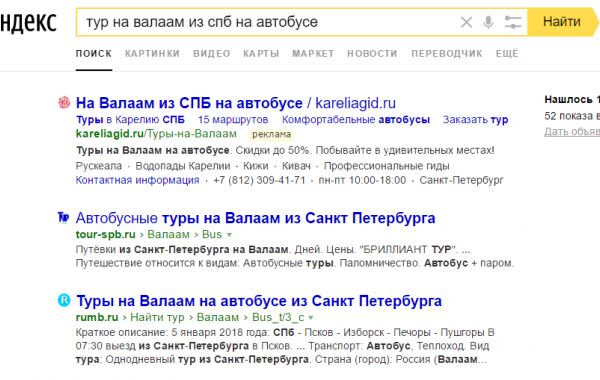Switch to the Маркет tab
Viewport: 600px width, 380px height.
tap(313, 54)
